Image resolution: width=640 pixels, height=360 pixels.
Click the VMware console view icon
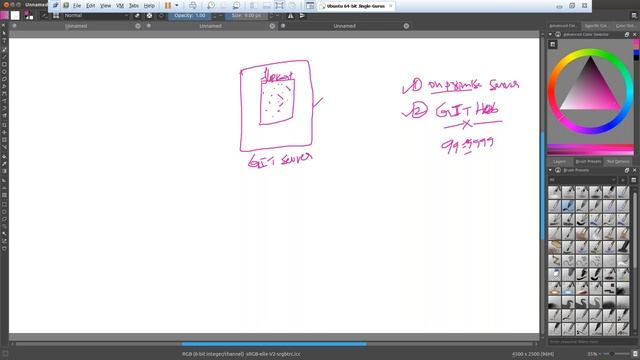pos(310,6)
